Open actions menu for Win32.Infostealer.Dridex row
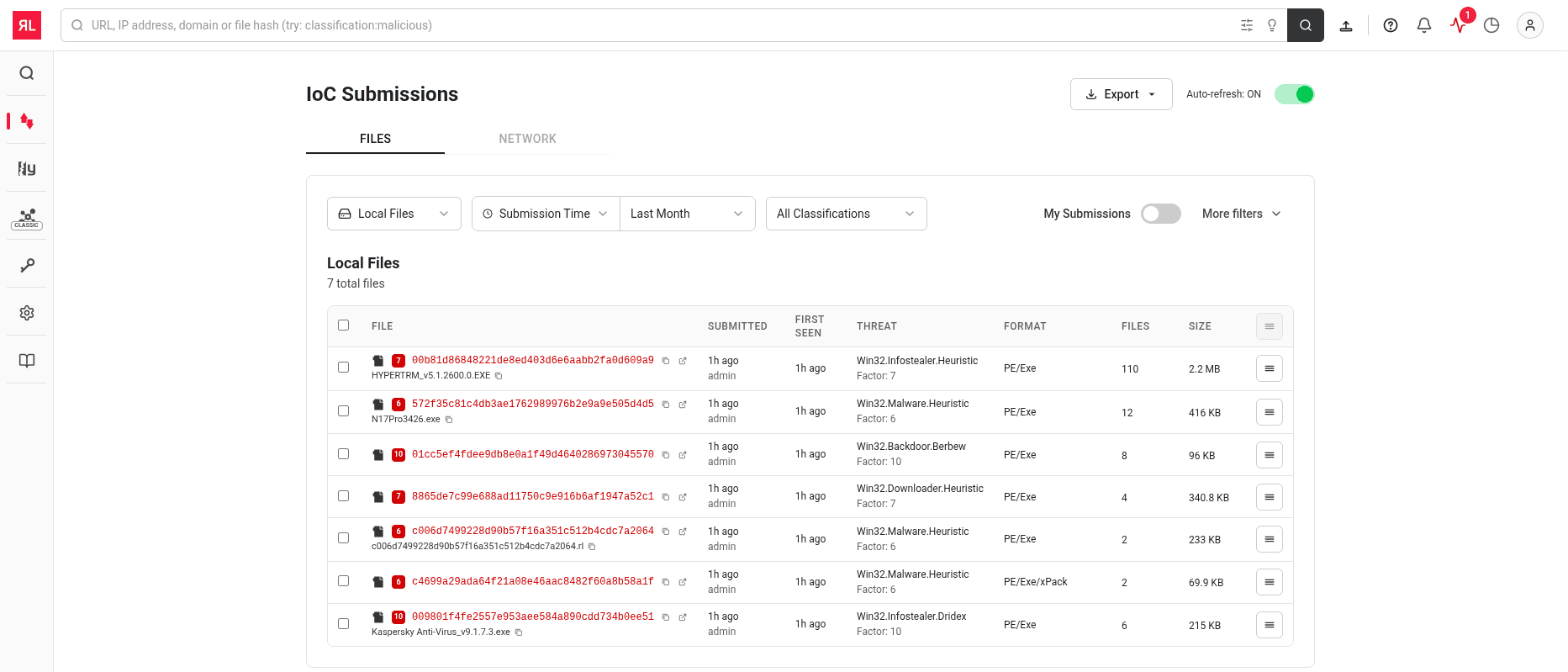This screenshot has width=1568, height=672. click(x=1270, y=625)
